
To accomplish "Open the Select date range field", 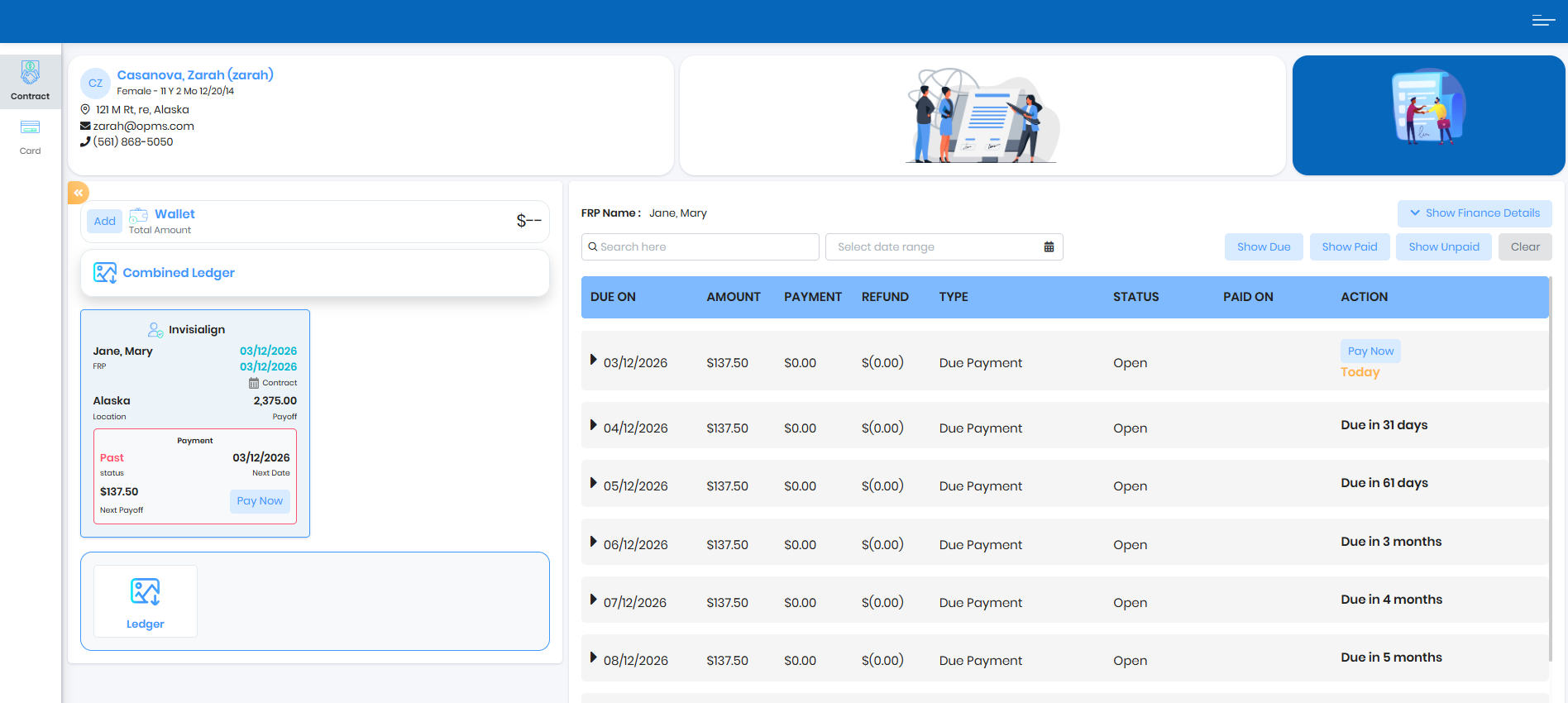I will tap(944, 246).
